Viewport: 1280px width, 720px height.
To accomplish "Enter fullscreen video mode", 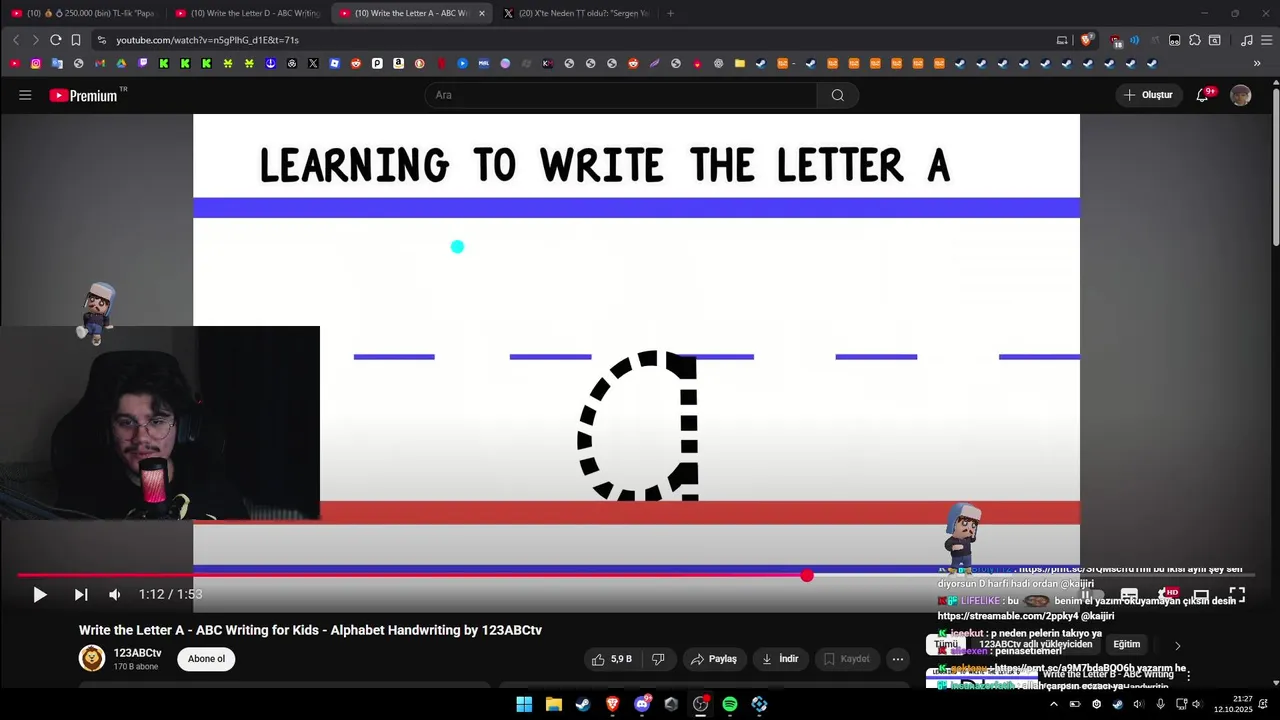I will coord(1237,595).
